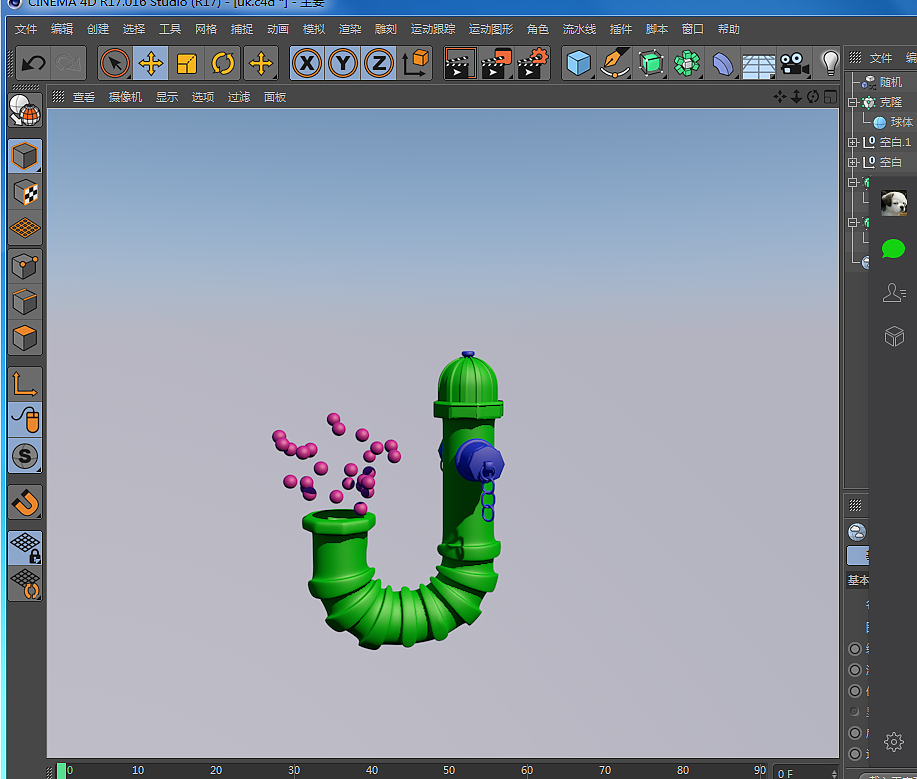Image resolution: width=917 pixels, height=779 pixels.
Task: Add a floor environment object
Action: pyautogui.click(x=759, y=64)
